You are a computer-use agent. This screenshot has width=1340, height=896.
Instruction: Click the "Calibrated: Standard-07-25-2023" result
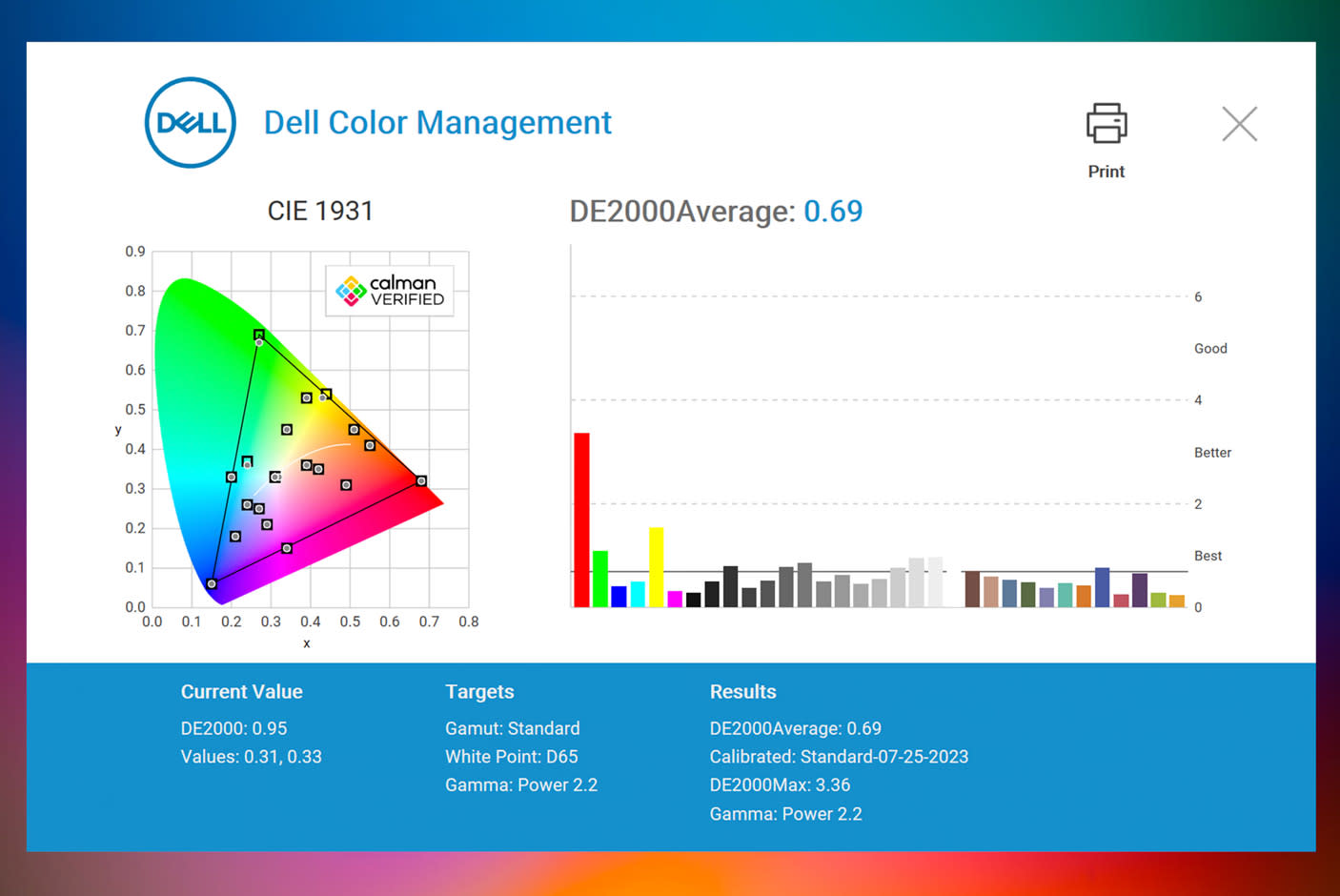point(839,757)
